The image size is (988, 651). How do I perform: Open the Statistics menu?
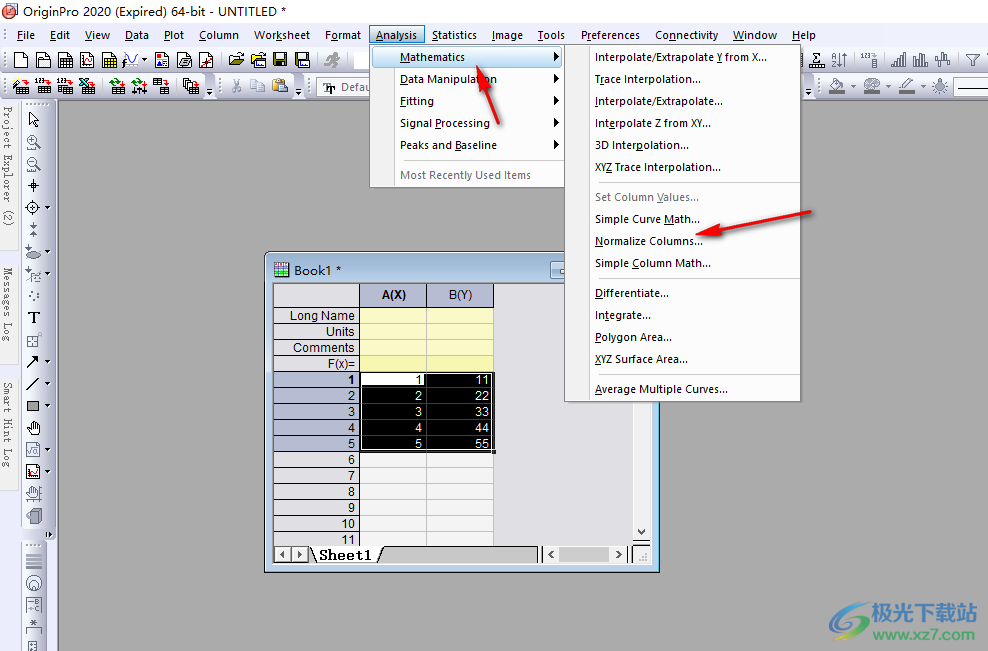(x=454, y=35)
